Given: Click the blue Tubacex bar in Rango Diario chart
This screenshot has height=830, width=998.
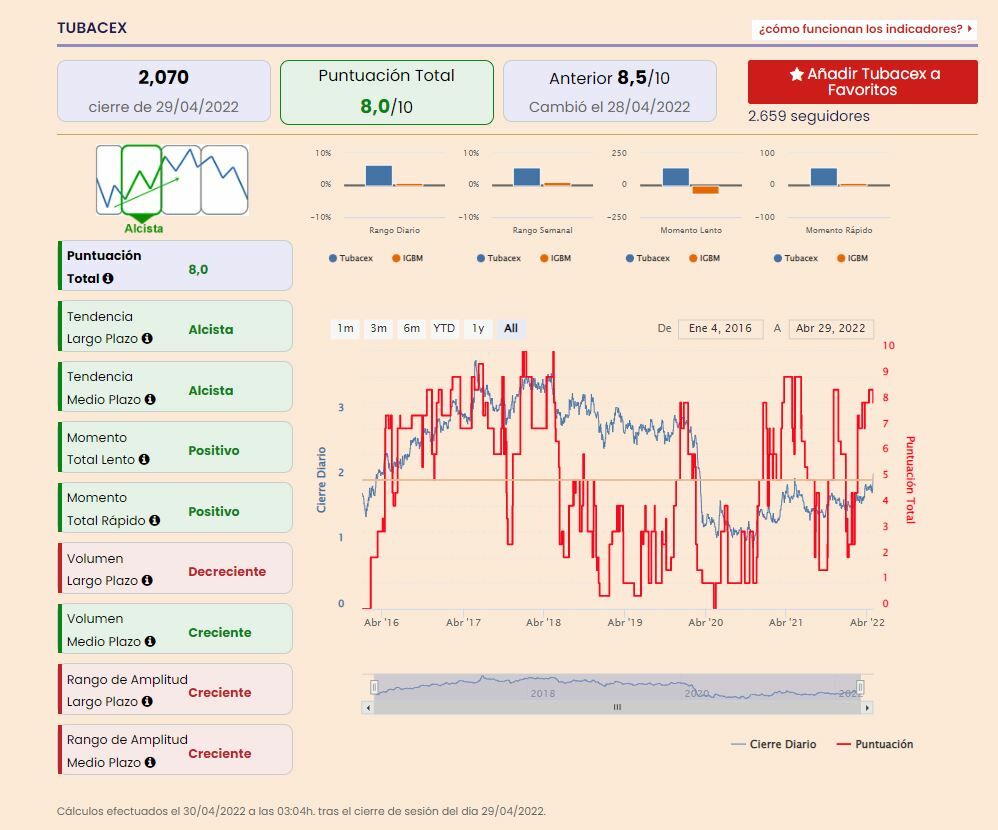Looking at the screenshot, I should tap(379, 176).
